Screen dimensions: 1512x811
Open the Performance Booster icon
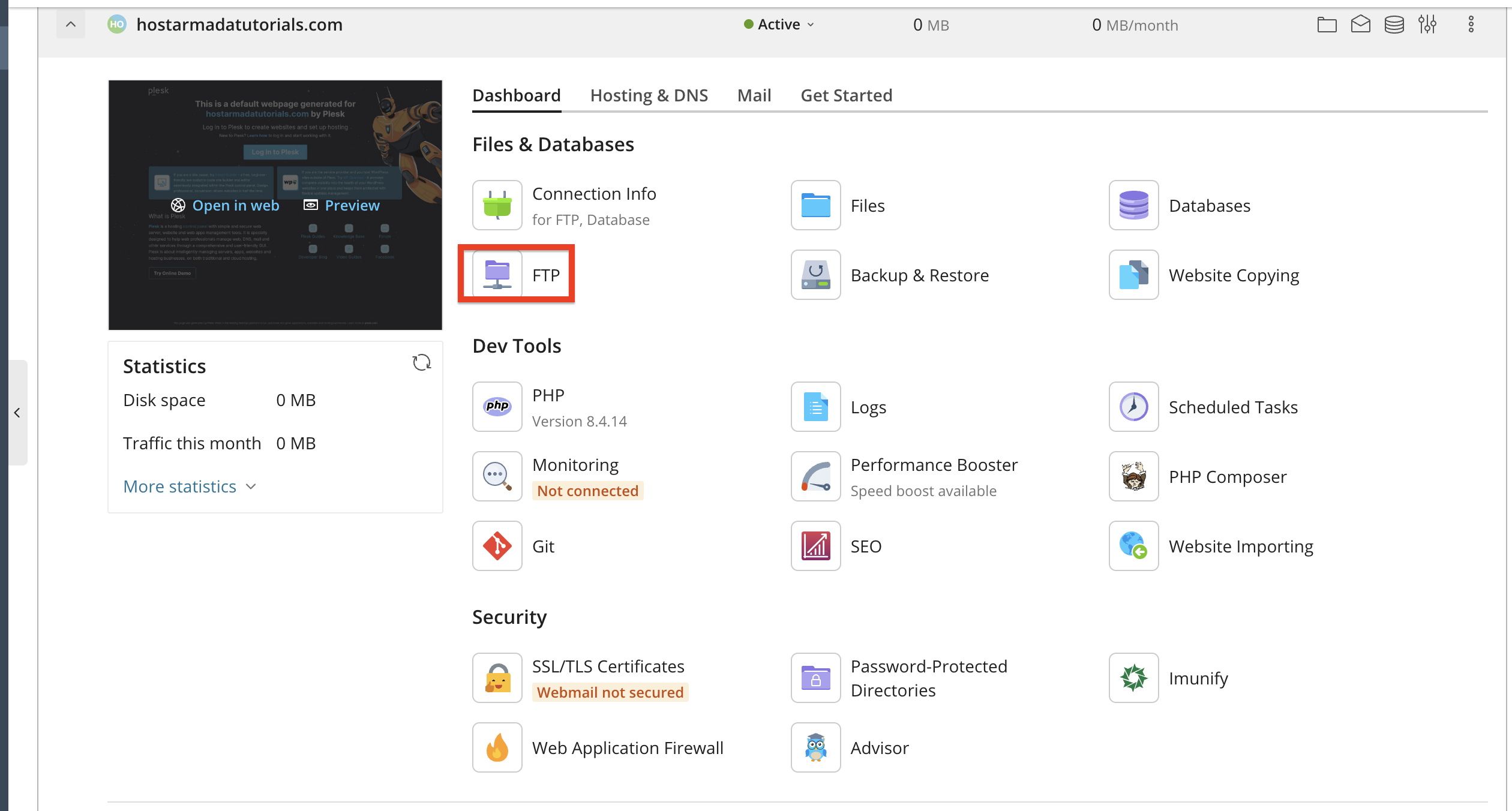pyautogui.click(x=816, y=476)
